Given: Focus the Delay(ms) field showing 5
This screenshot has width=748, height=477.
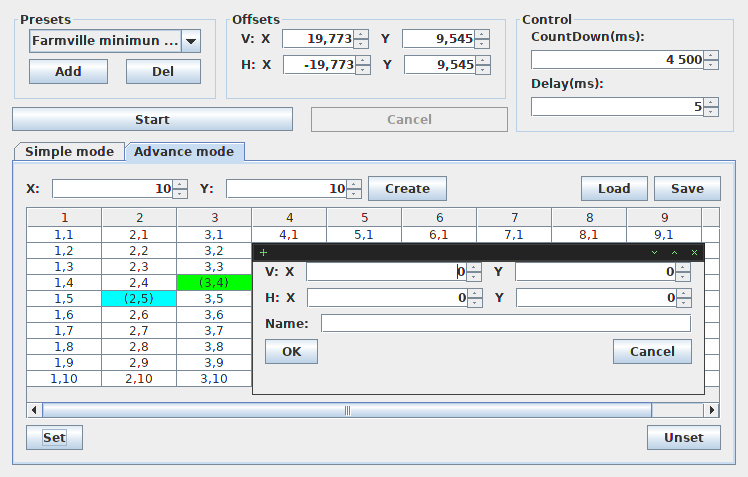Looking at the screenshot, I should tap(617, 106).
